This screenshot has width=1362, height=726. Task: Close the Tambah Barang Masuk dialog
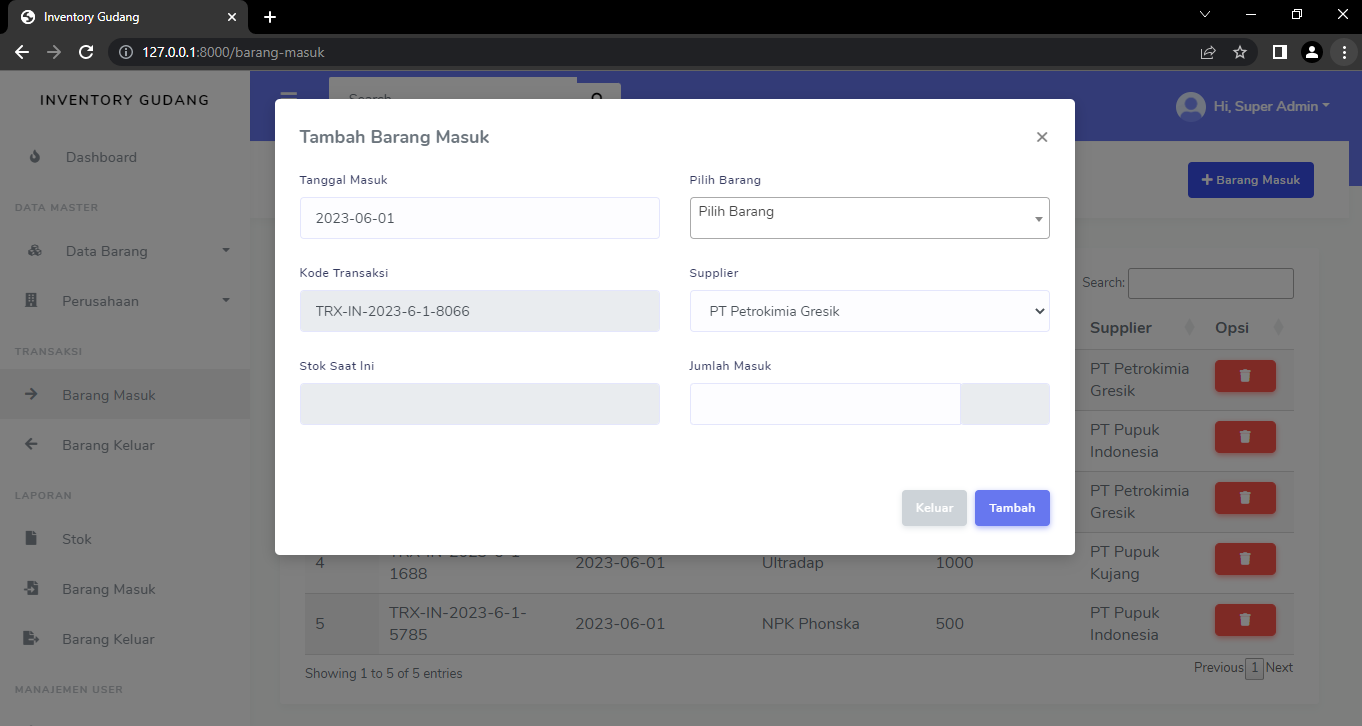tap(1041, 137)
